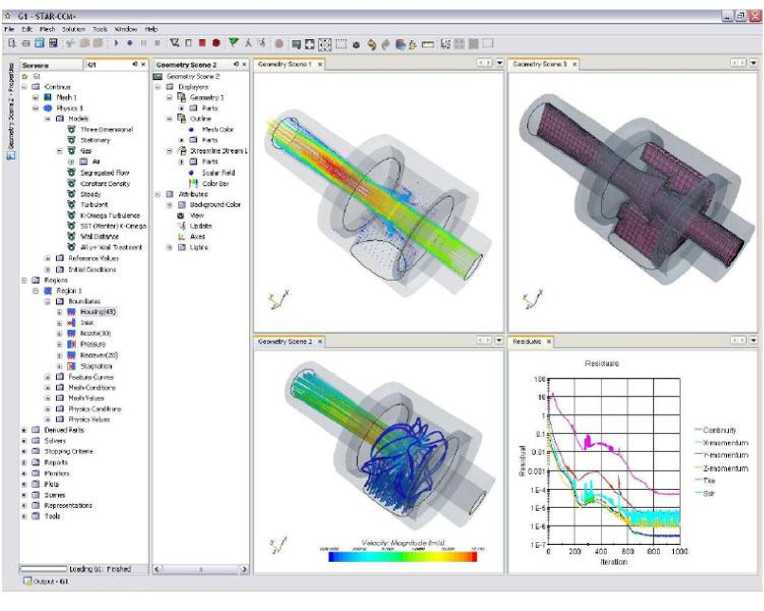Expand the Lights node in scene tree

170,248
